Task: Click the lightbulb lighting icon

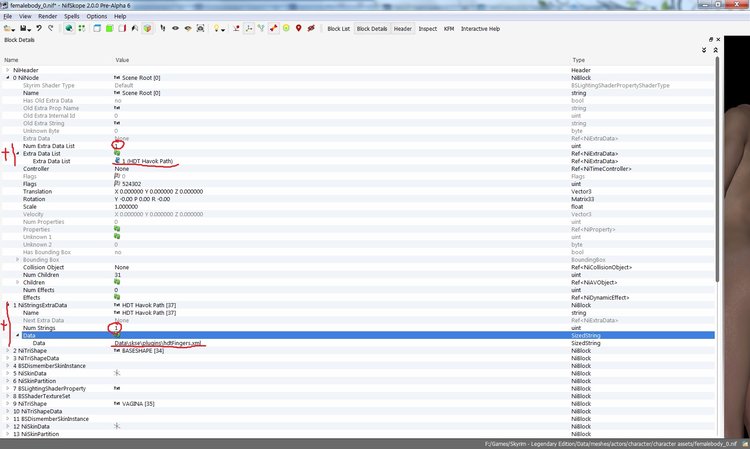Action: pyautogui.click(x=216, y=29)
